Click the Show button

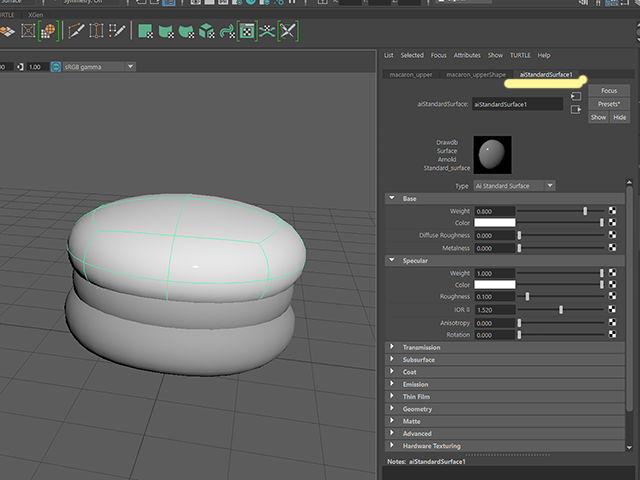[598, 117]
